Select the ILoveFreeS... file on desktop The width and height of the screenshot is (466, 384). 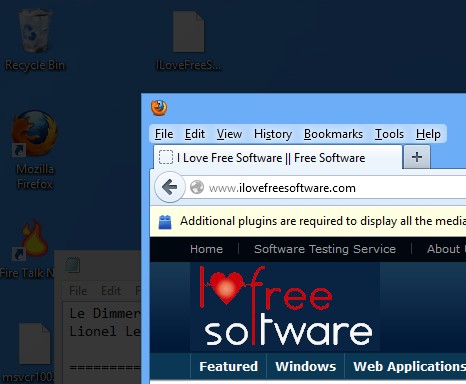click(x=188, y=41)
